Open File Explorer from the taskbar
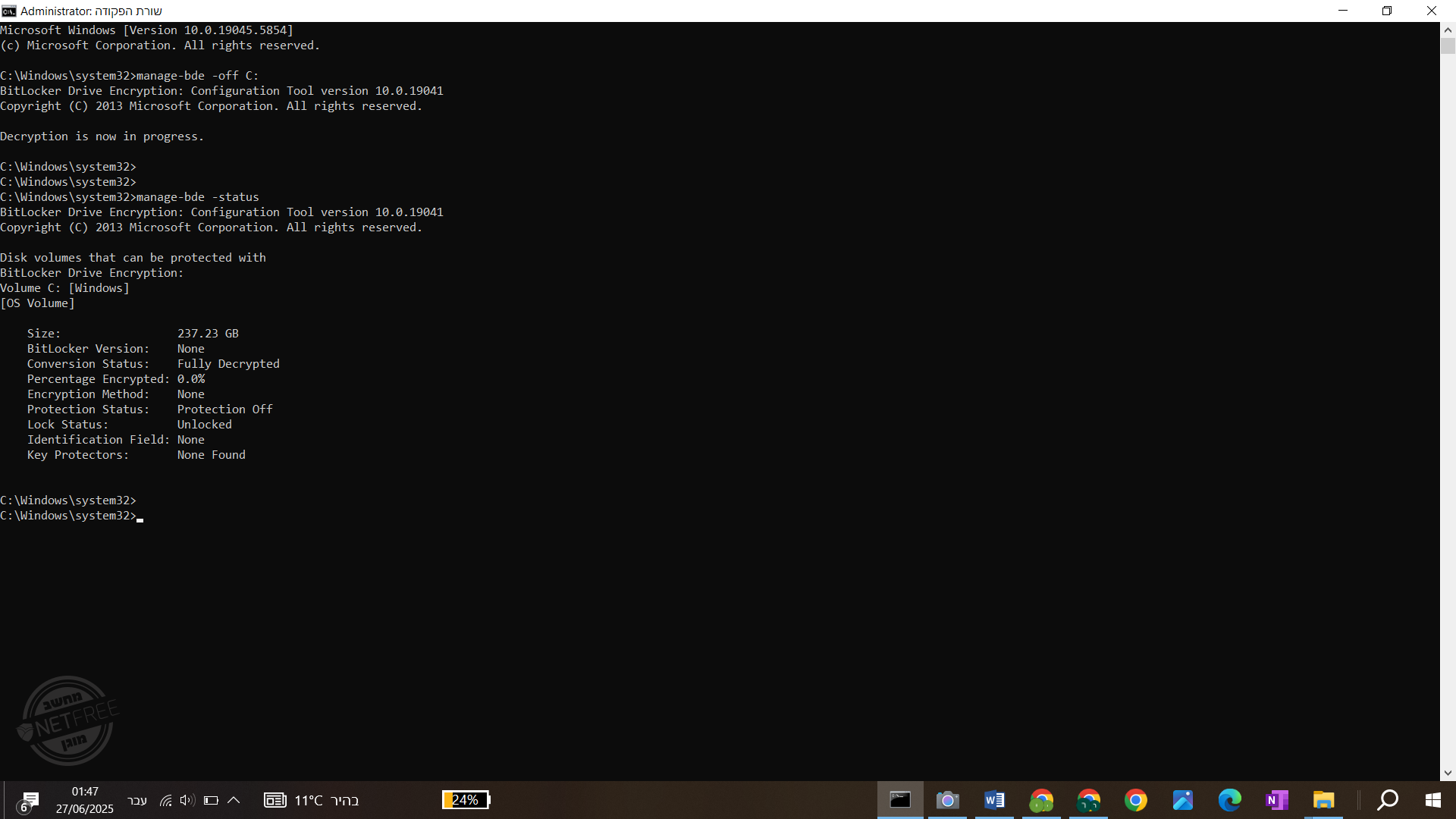 (x=1323, y=800)
